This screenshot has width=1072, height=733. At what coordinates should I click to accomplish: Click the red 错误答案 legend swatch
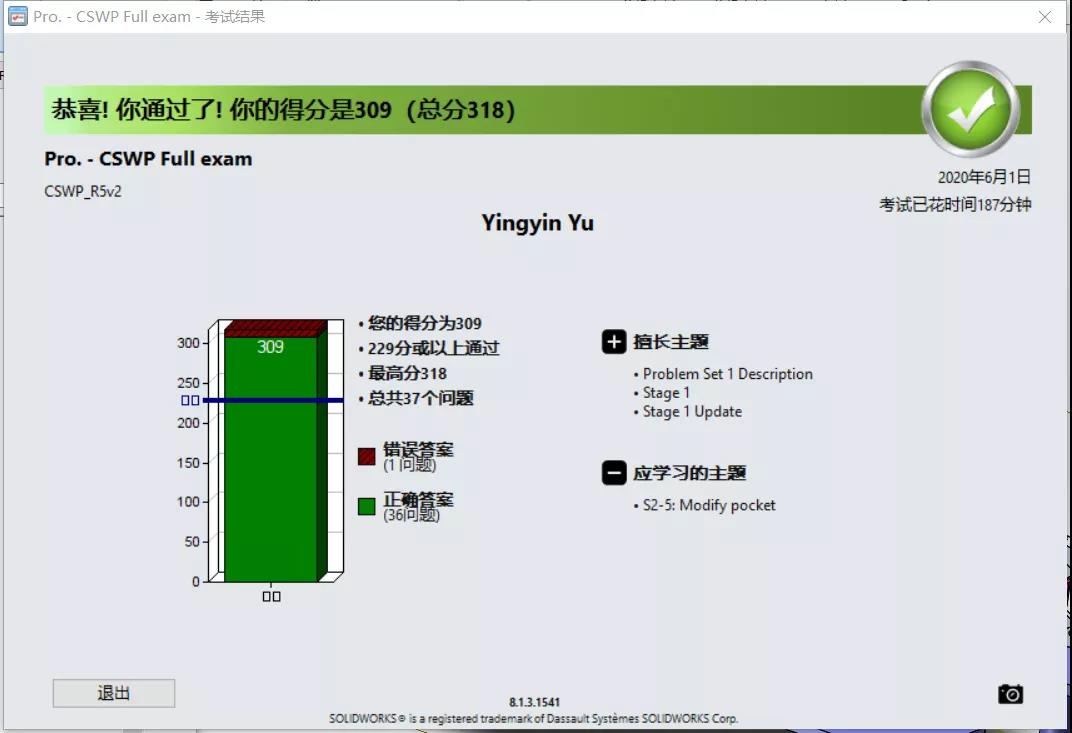367,457
